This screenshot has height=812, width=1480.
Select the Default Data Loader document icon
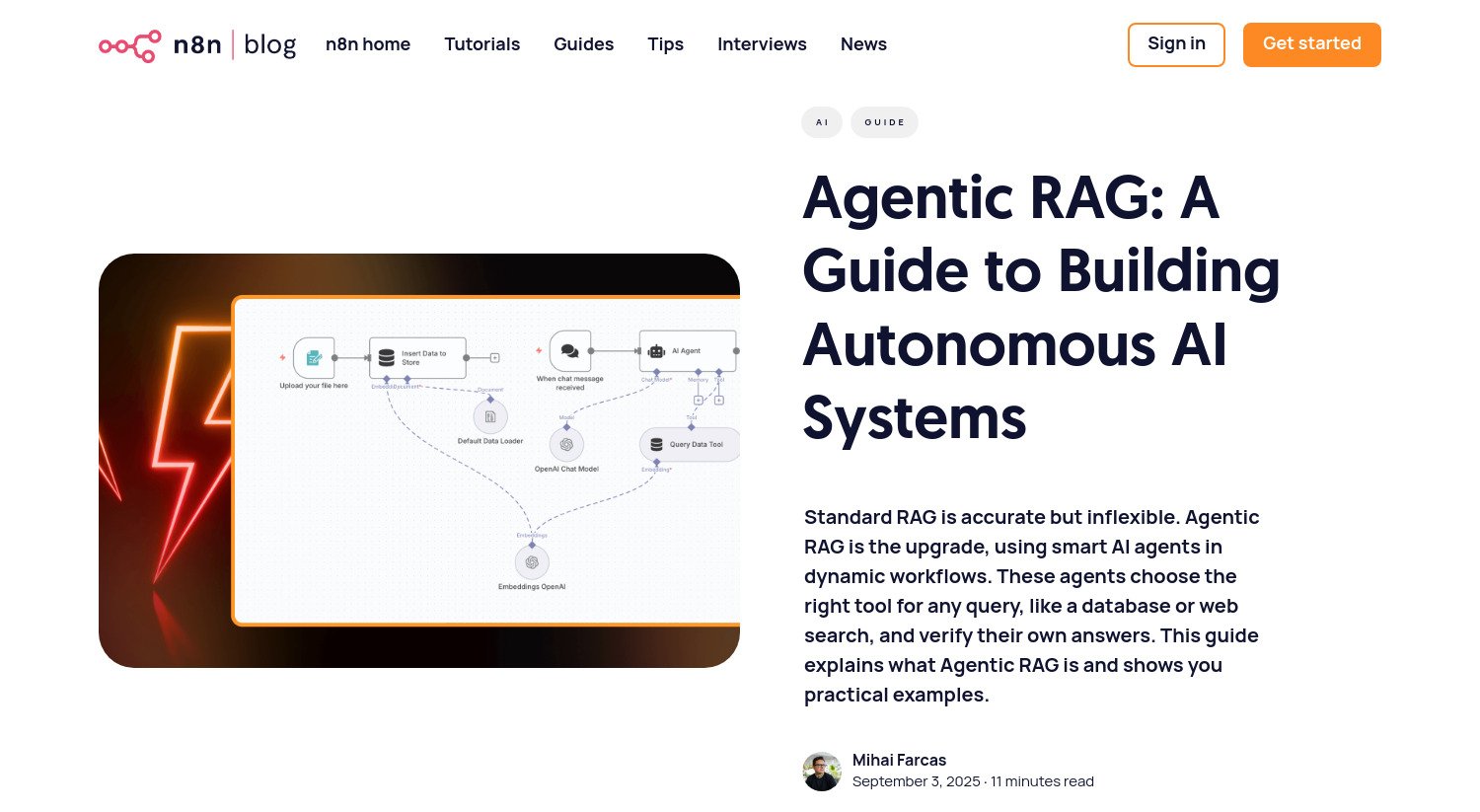click(489, 416)
